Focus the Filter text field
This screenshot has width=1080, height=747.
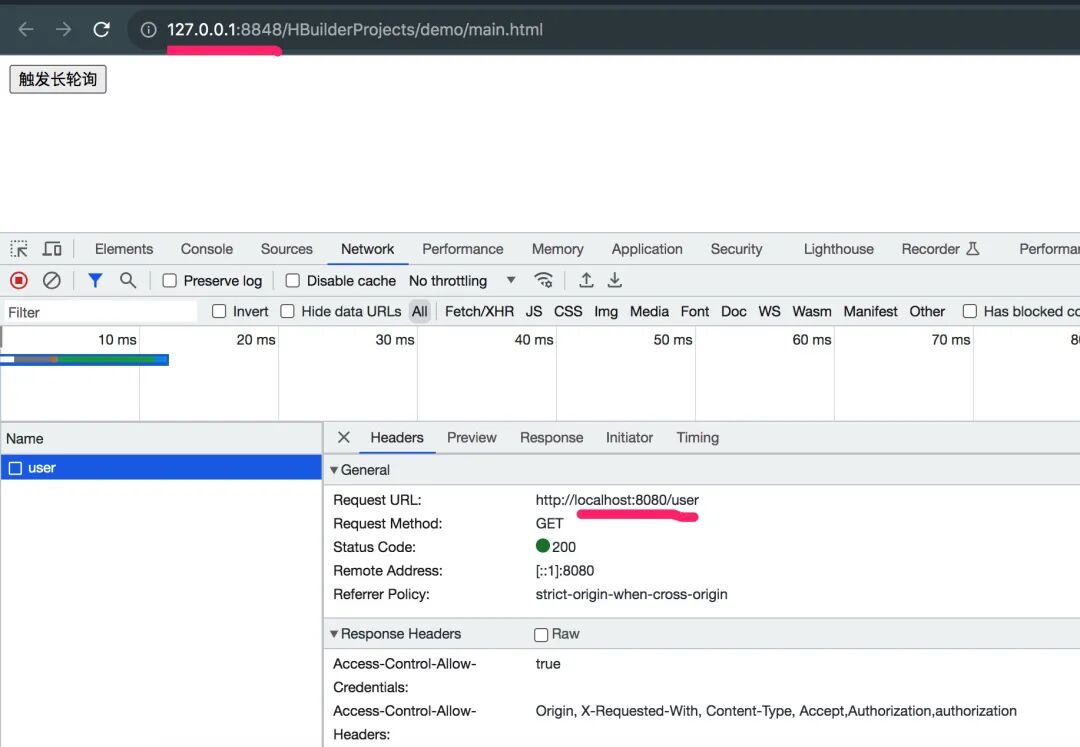[x=101, y=312]
